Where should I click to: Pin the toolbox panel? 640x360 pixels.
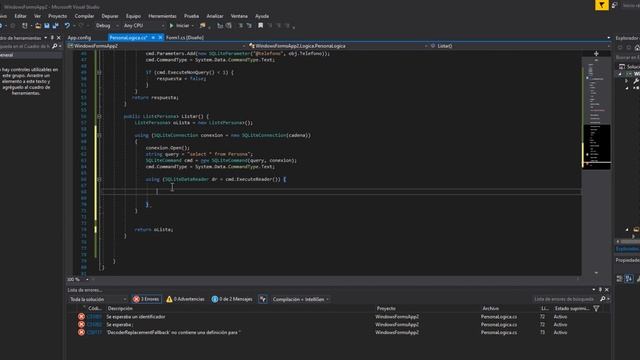coord(52,38)
